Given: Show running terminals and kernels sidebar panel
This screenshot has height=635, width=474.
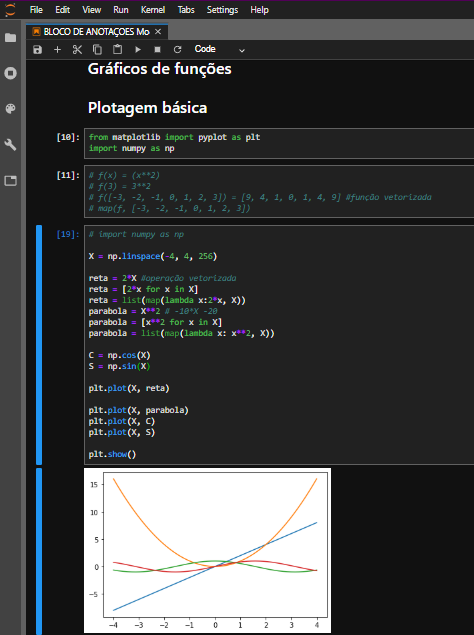Looking at the screenshot, I should [11, 73].
